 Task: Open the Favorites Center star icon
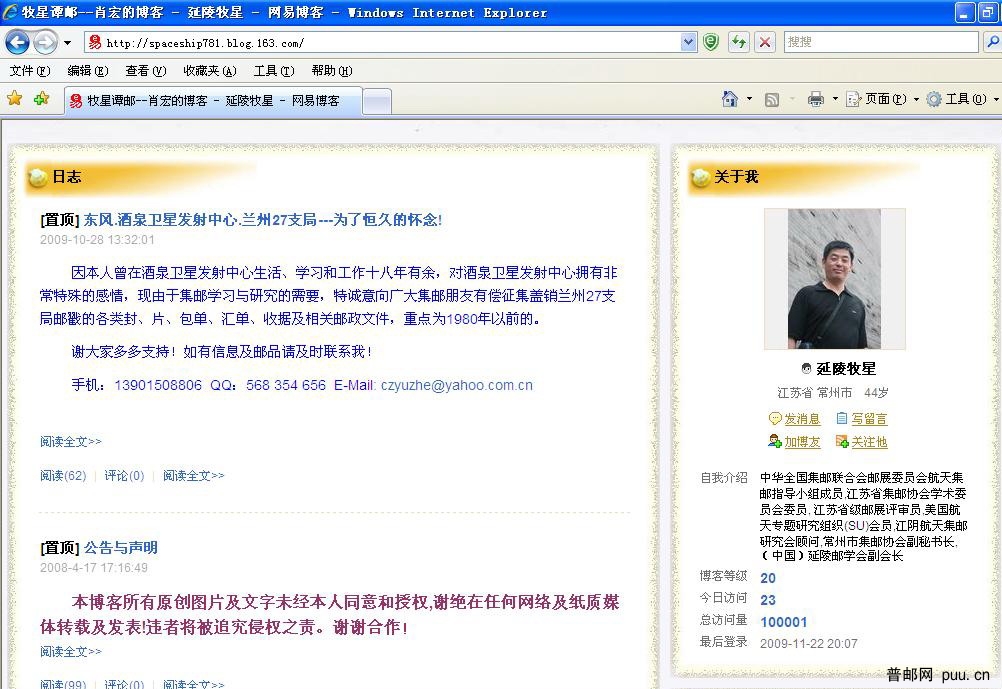[14, 98]
